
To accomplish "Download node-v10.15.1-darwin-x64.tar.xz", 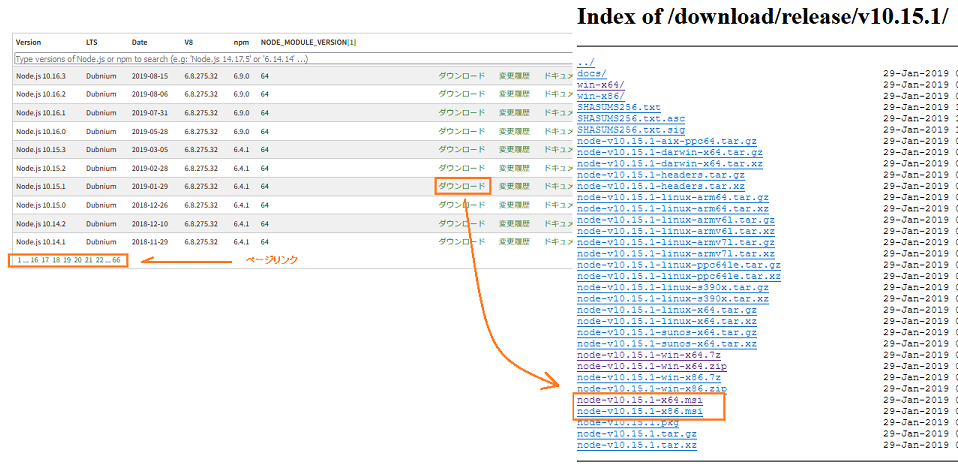I will (x=670, y=164).
